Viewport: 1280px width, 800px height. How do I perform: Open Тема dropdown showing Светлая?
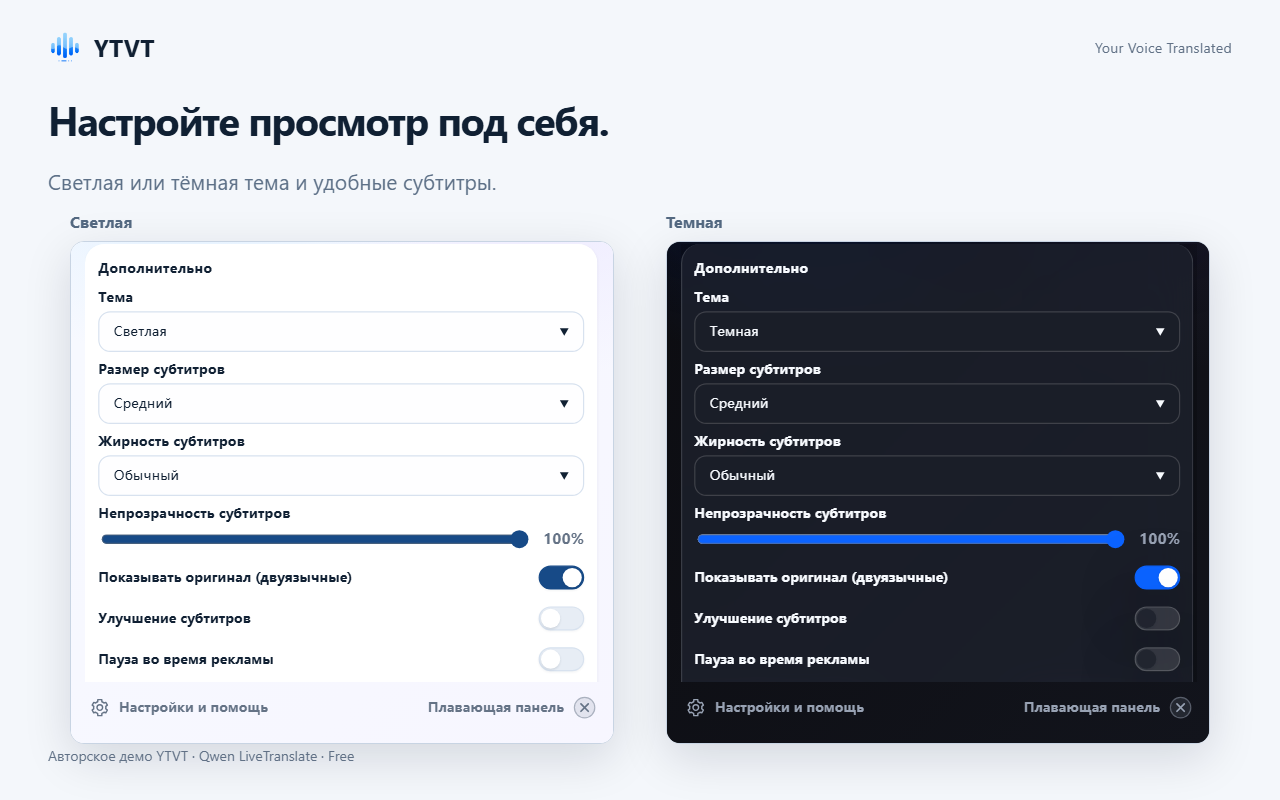pos(341,331)
